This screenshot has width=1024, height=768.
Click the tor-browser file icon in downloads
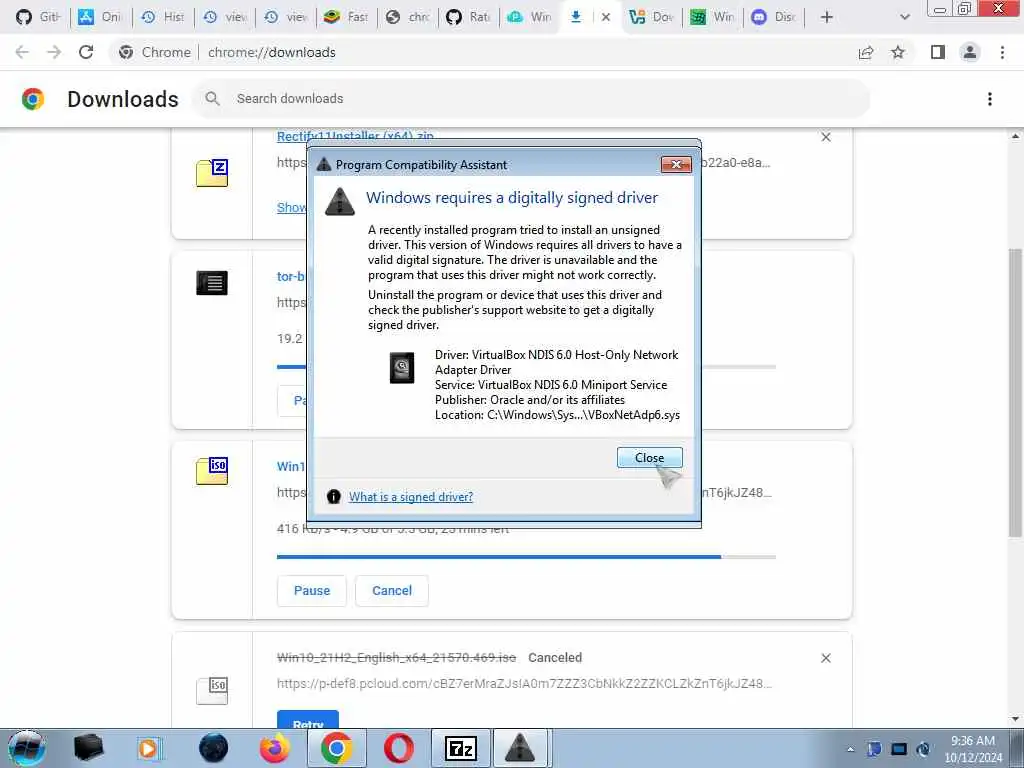click(212, 283)
